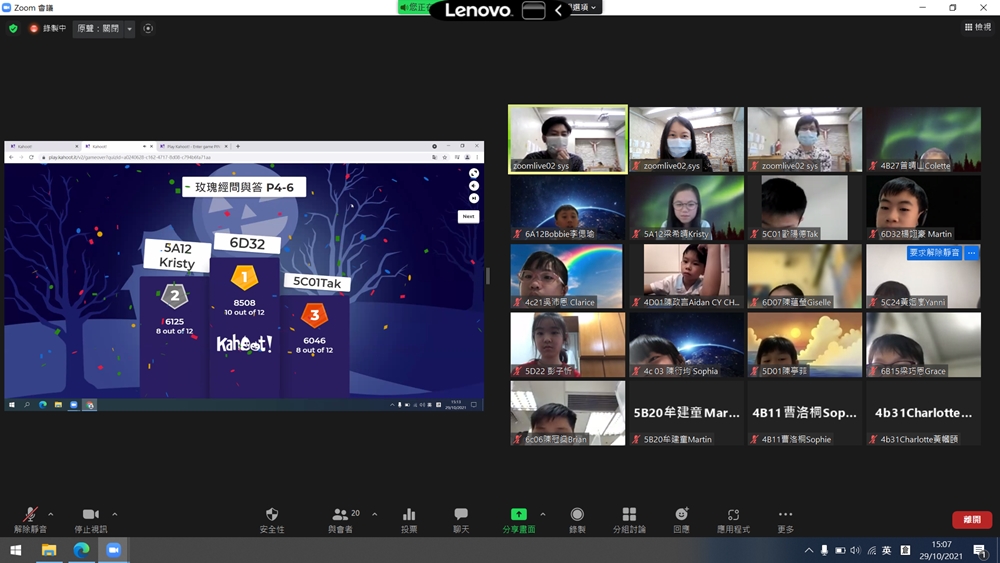
Task: Expand audio options arrow beside mute
Action: tap(51, 514)
